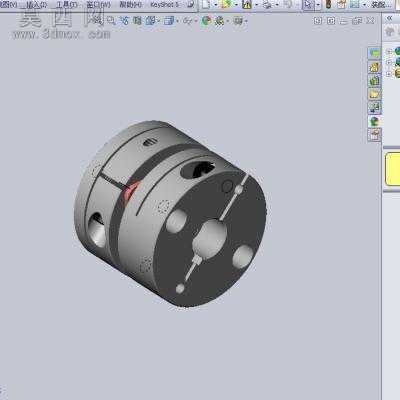Open the Appearances sphere task pane tab

(374, 121)
